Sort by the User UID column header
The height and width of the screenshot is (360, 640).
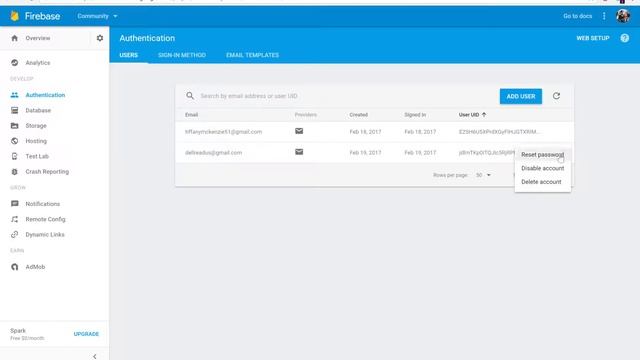[472, 115]
